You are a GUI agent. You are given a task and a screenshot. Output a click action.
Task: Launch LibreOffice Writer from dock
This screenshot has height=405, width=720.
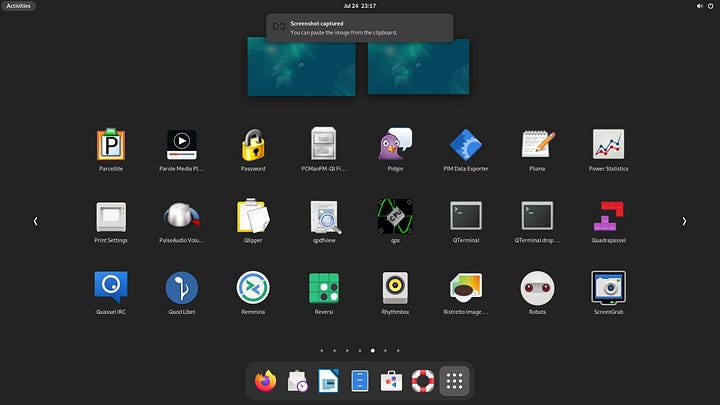point(328,381)
